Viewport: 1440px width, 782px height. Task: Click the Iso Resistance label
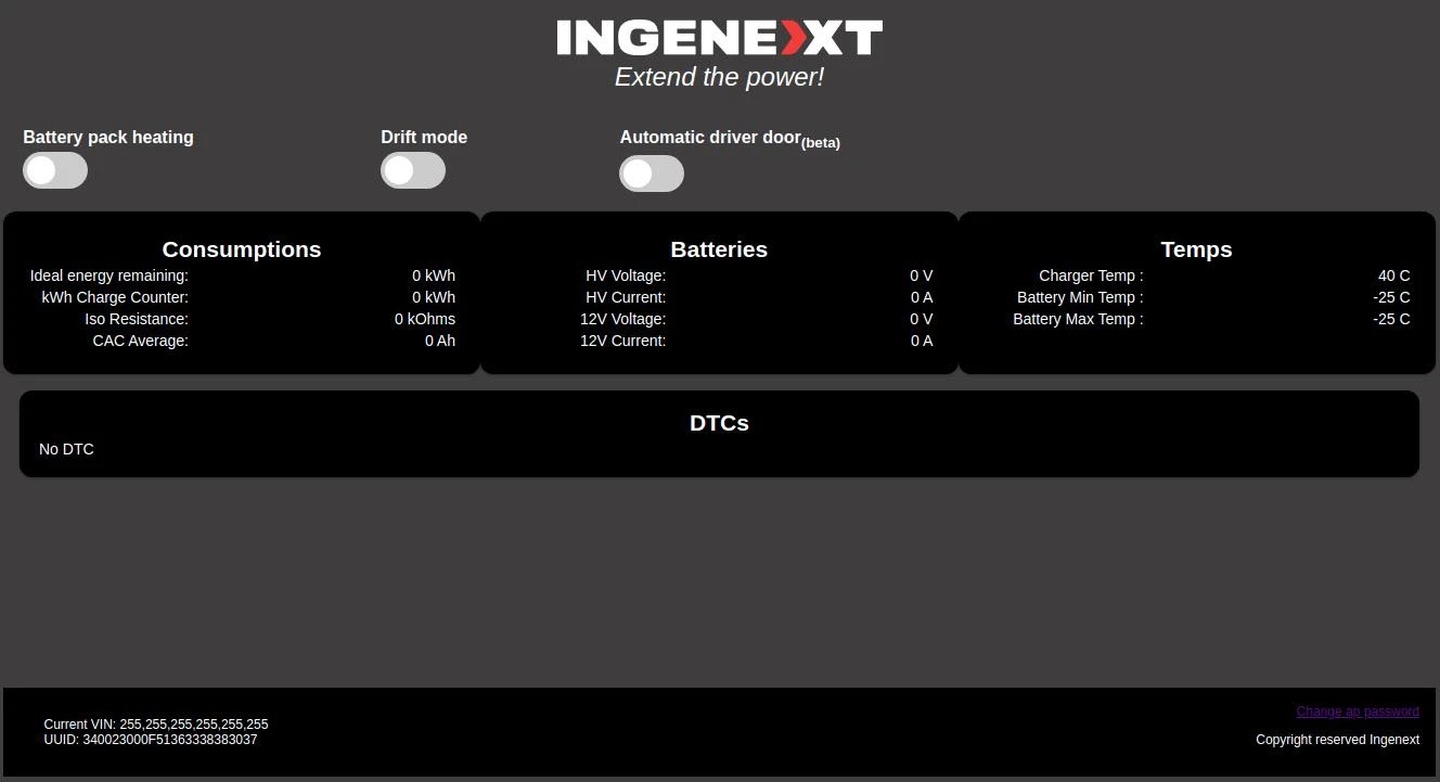click(x=137, y=320)
